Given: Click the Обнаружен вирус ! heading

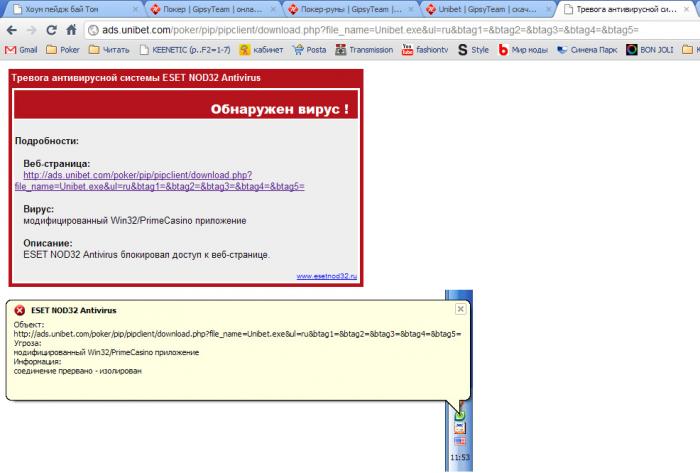Looking at the screenshot, I should (280, 109).
